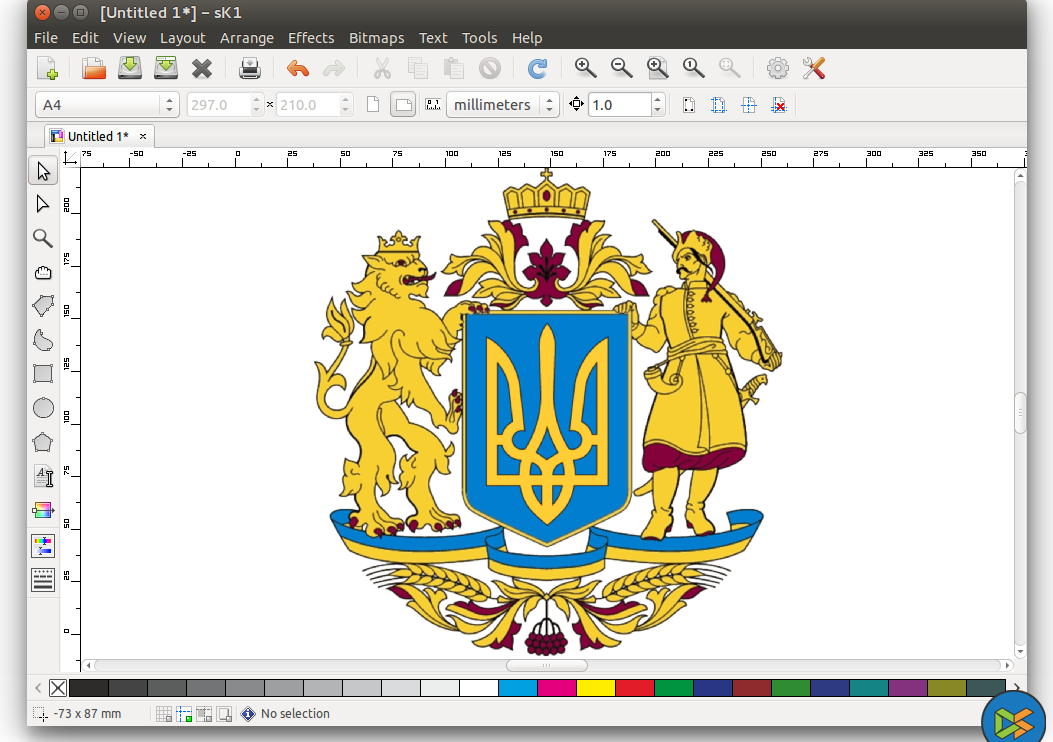This screenshot has width=1053, height=742.
Task: Click the Bezier curve tool
Action: coord(43,340)
